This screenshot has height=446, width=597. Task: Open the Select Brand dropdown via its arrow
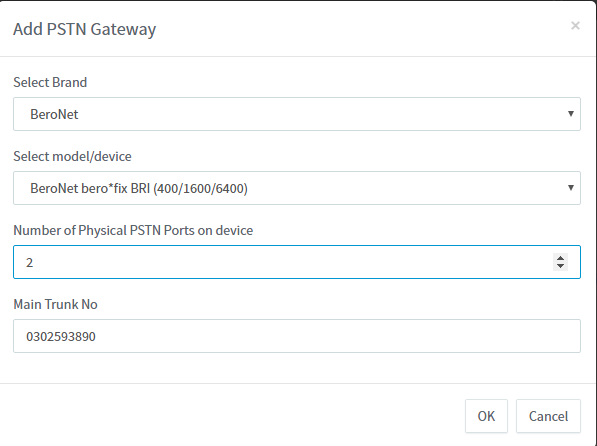tap(570, 113)
